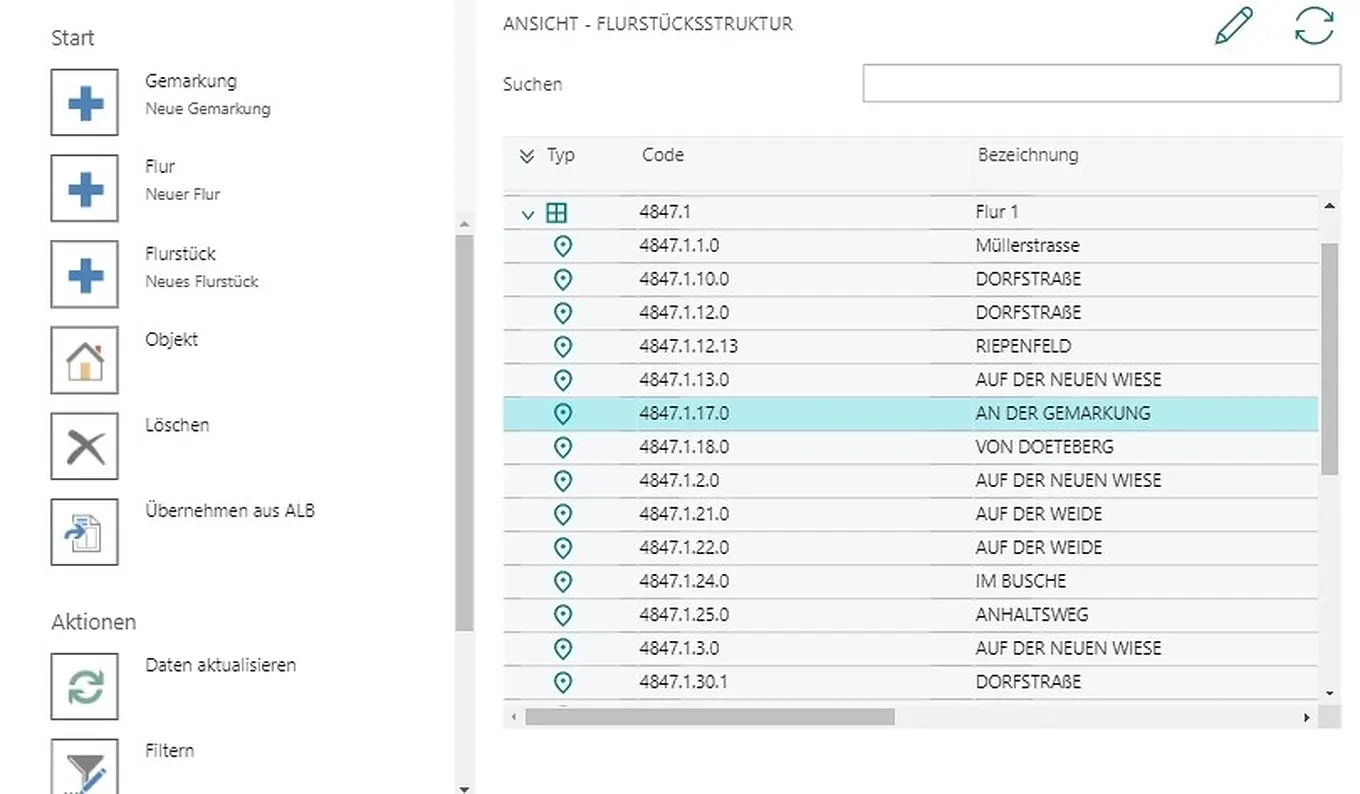This screenshot has width=1360, height=794.
Task: Select the VON DOETEBERG row
Action: tap(800, 447)
